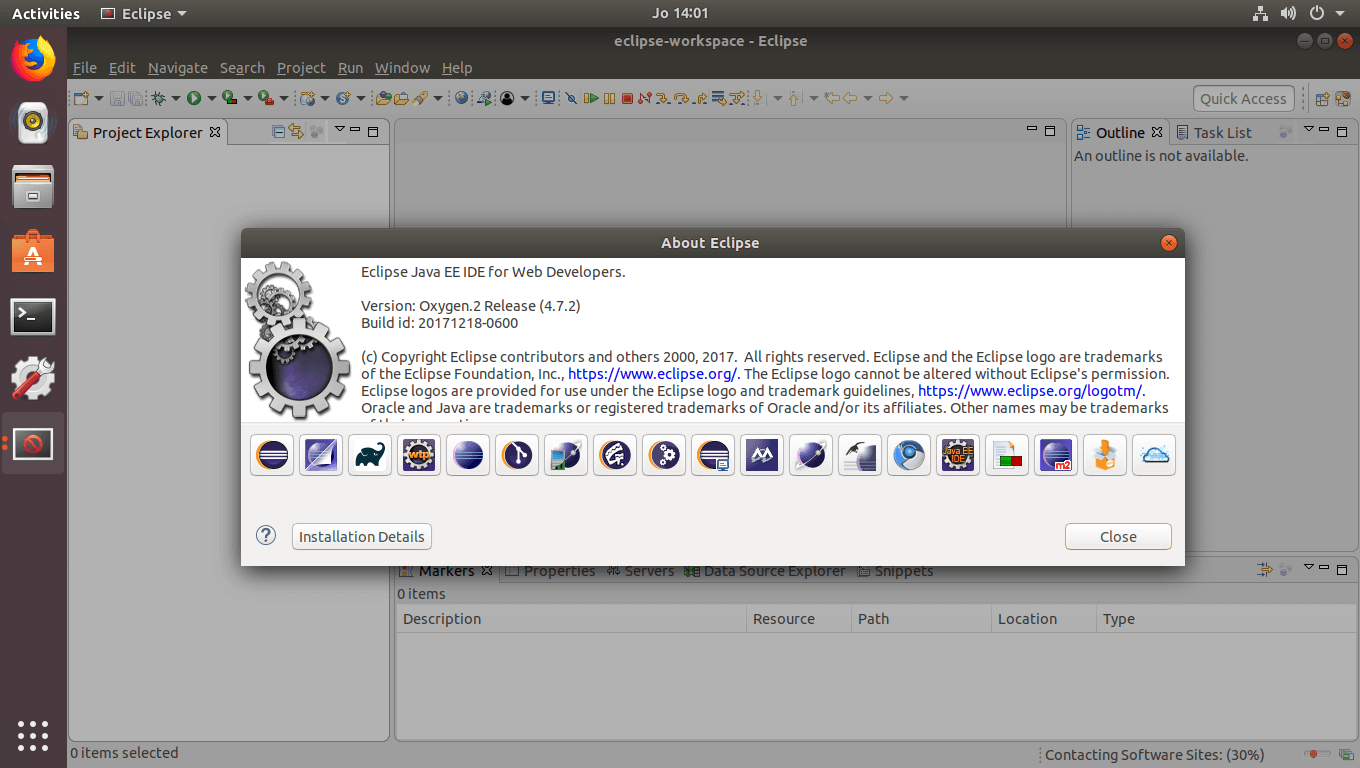Click the m2 Maven feature icon
Screen dimensions: 1360x768
(1056, 456)
